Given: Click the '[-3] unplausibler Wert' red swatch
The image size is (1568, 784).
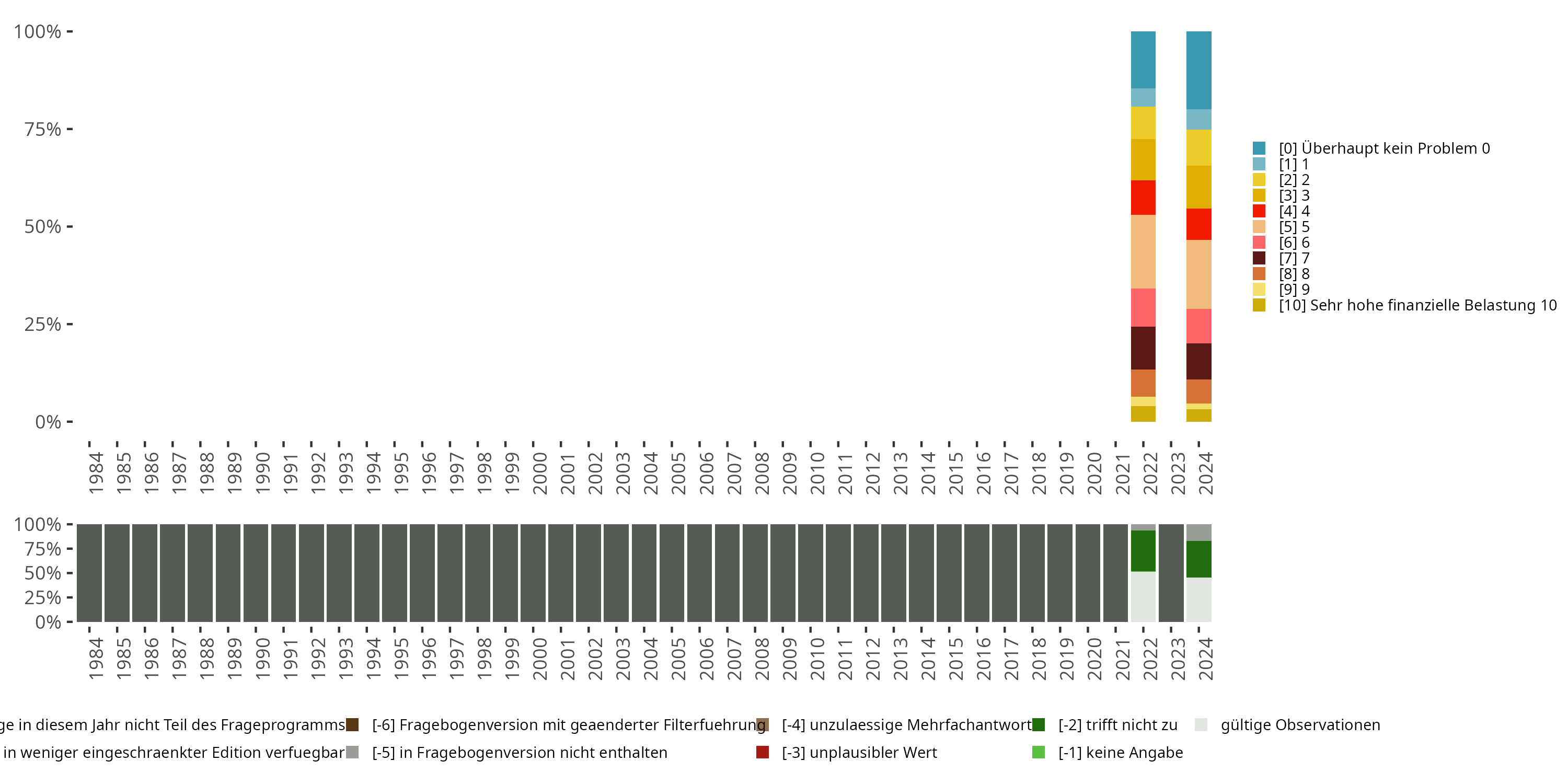Looking at the screenshot, I should click(762, 752).
